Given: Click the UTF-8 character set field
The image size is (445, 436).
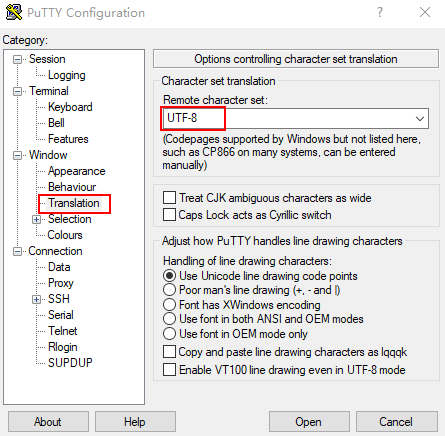Looking at the screenshot, I should [295, 119].
